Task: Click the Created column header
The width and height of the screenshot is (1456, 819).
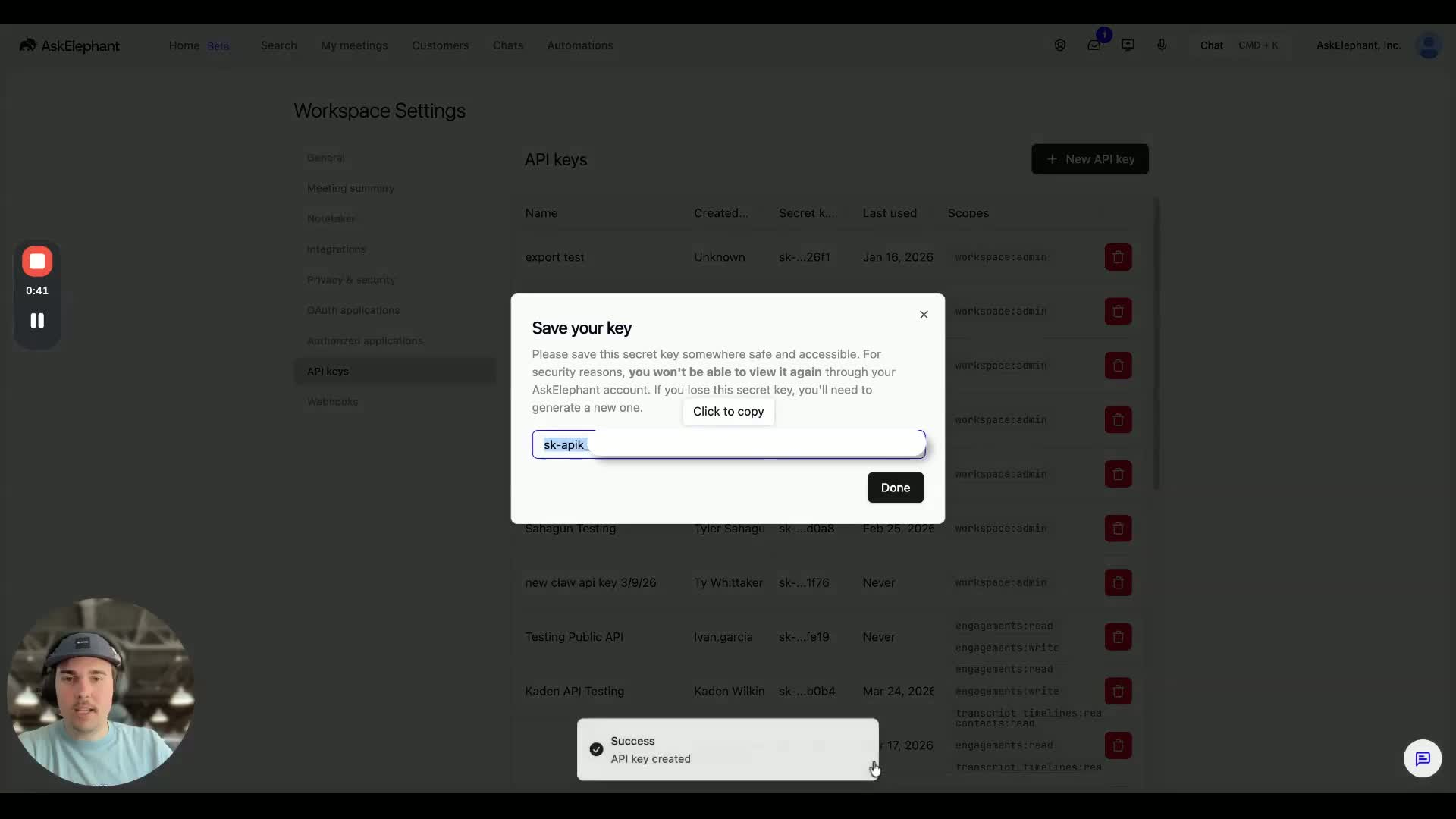Action: pyautogui.click(x=721, y=213)
